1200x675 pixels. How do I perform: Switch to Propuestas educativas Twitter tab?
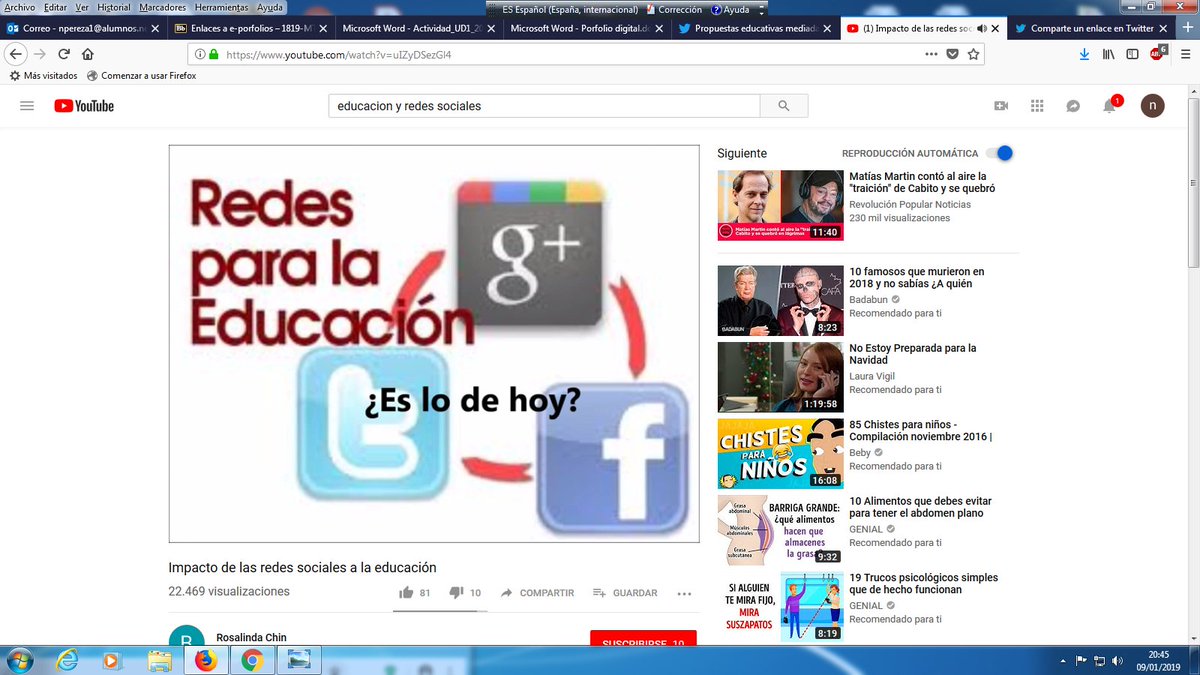[x=753, y=29]
